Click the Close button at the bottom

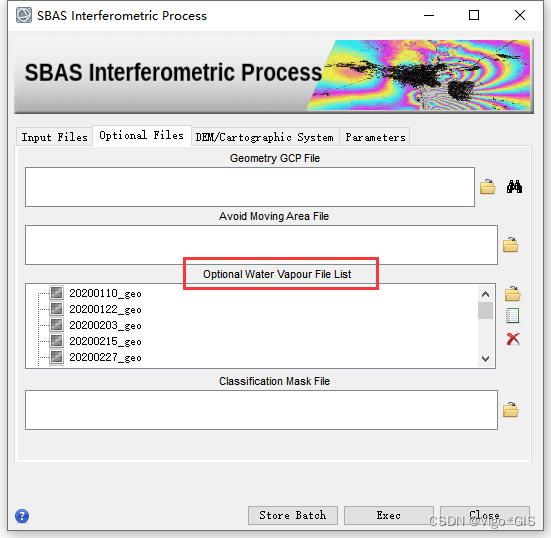(x=485, y=515)
